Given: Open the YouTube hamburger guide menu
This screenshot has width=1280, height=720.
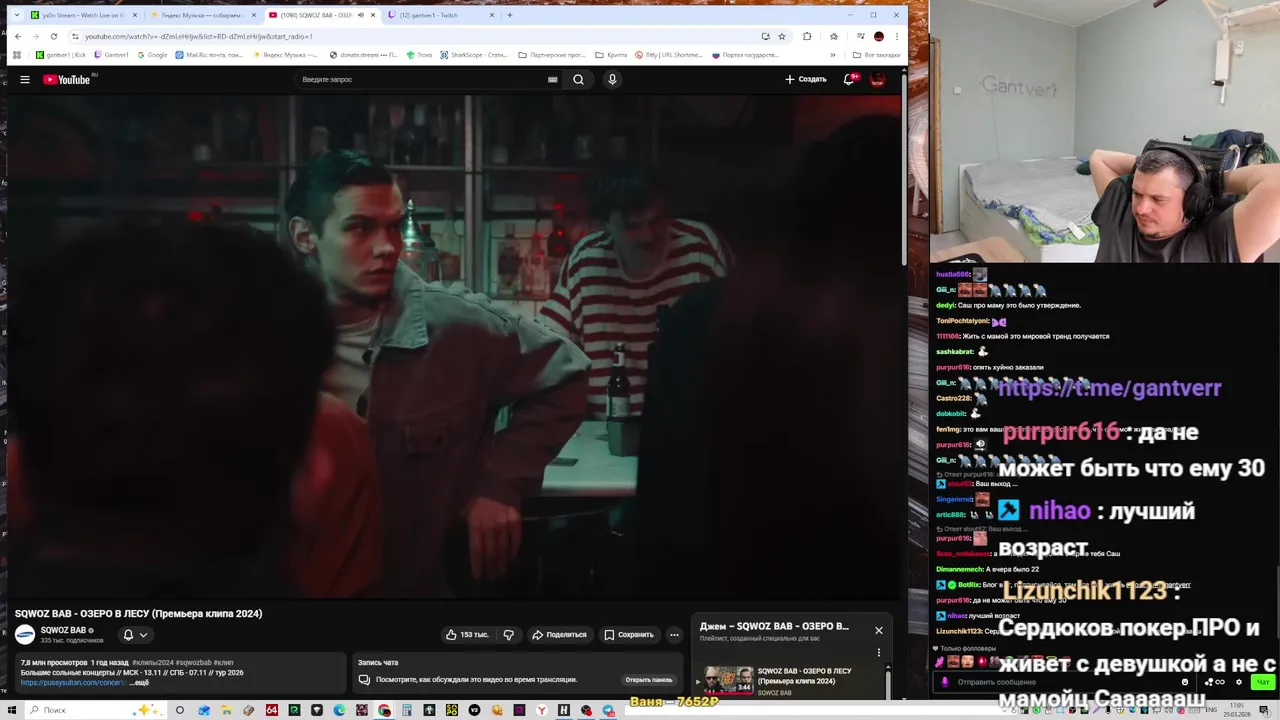Looking at the screenshot, I should [25, 79].
